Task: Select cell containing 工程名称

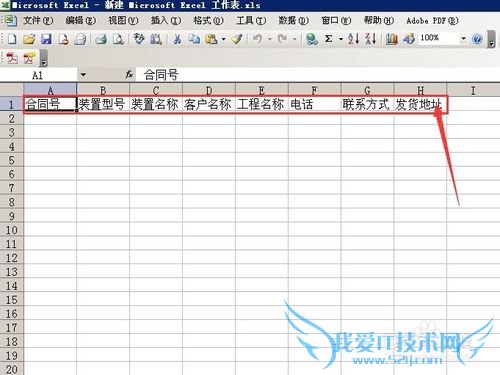Action: pyautogui.click(x=262, y=104)
